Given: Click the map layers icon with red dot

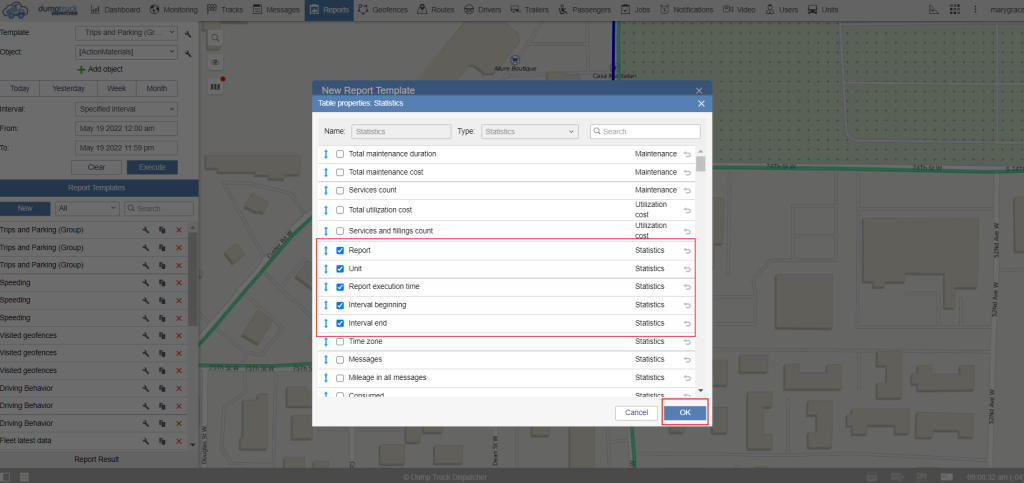Looking at the screenshot, I should tap(215, 86).
